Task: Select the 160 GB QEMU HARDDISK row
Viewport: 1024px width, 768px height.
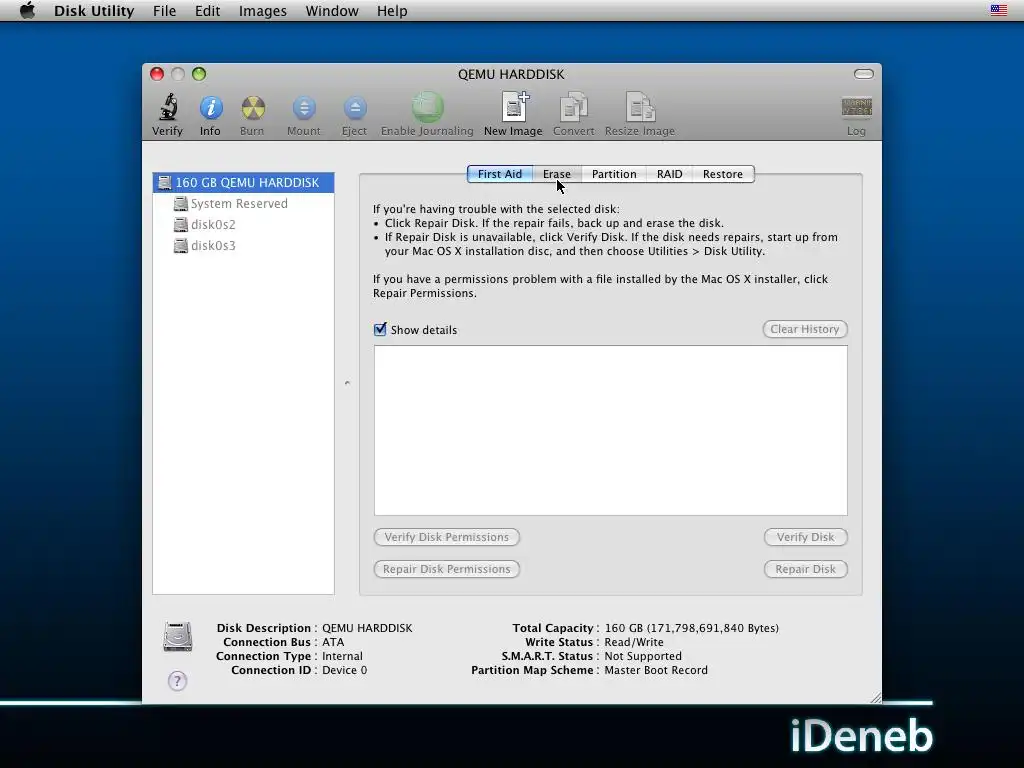Action: tap(244, 183)
